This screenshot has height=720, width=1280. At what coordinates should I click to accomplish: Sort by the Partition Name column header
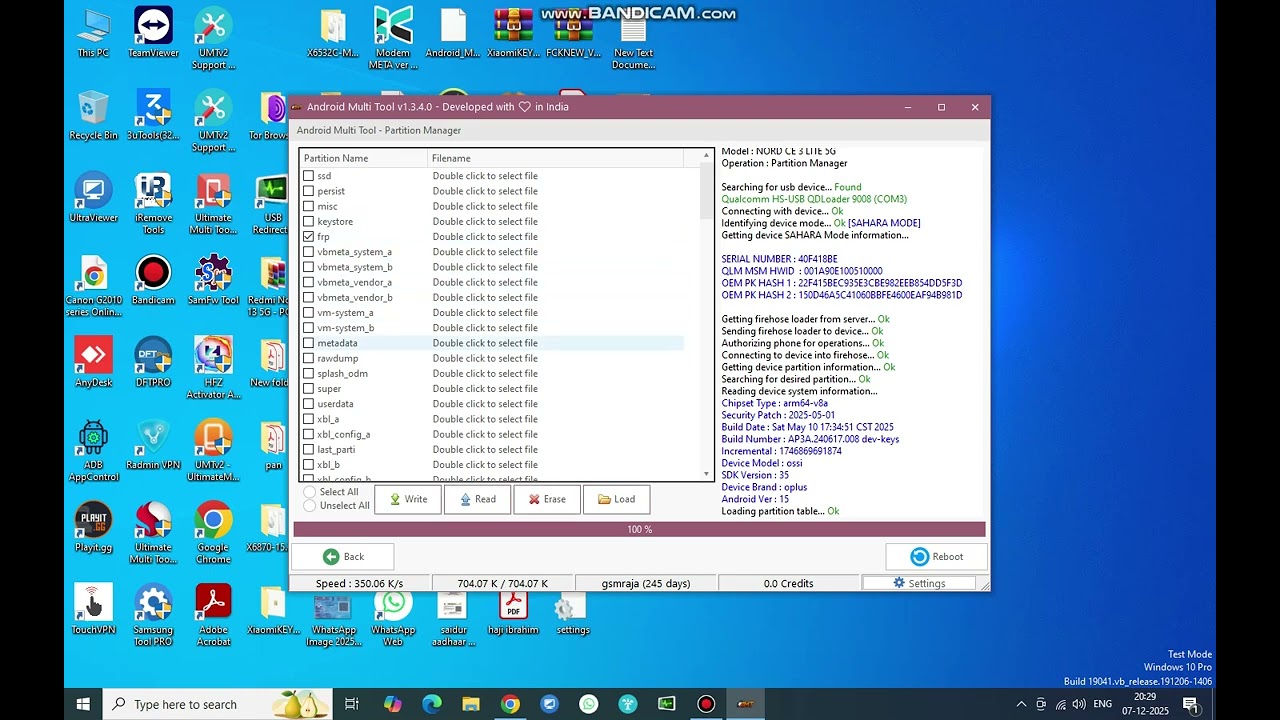(364, 158)
